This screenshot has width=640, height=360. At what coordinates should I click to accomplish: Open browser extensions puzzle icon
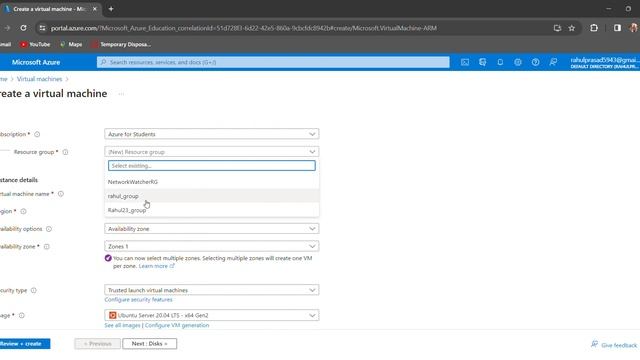594,28
